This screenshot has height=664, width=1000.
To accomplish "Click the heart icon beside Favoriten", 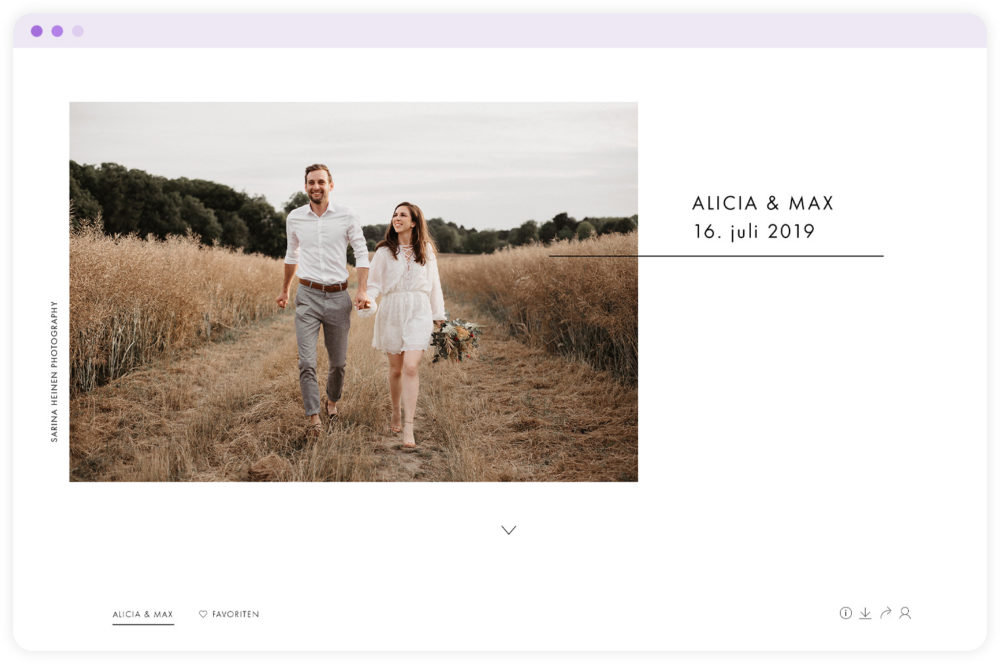I will [x=203, y=614].
